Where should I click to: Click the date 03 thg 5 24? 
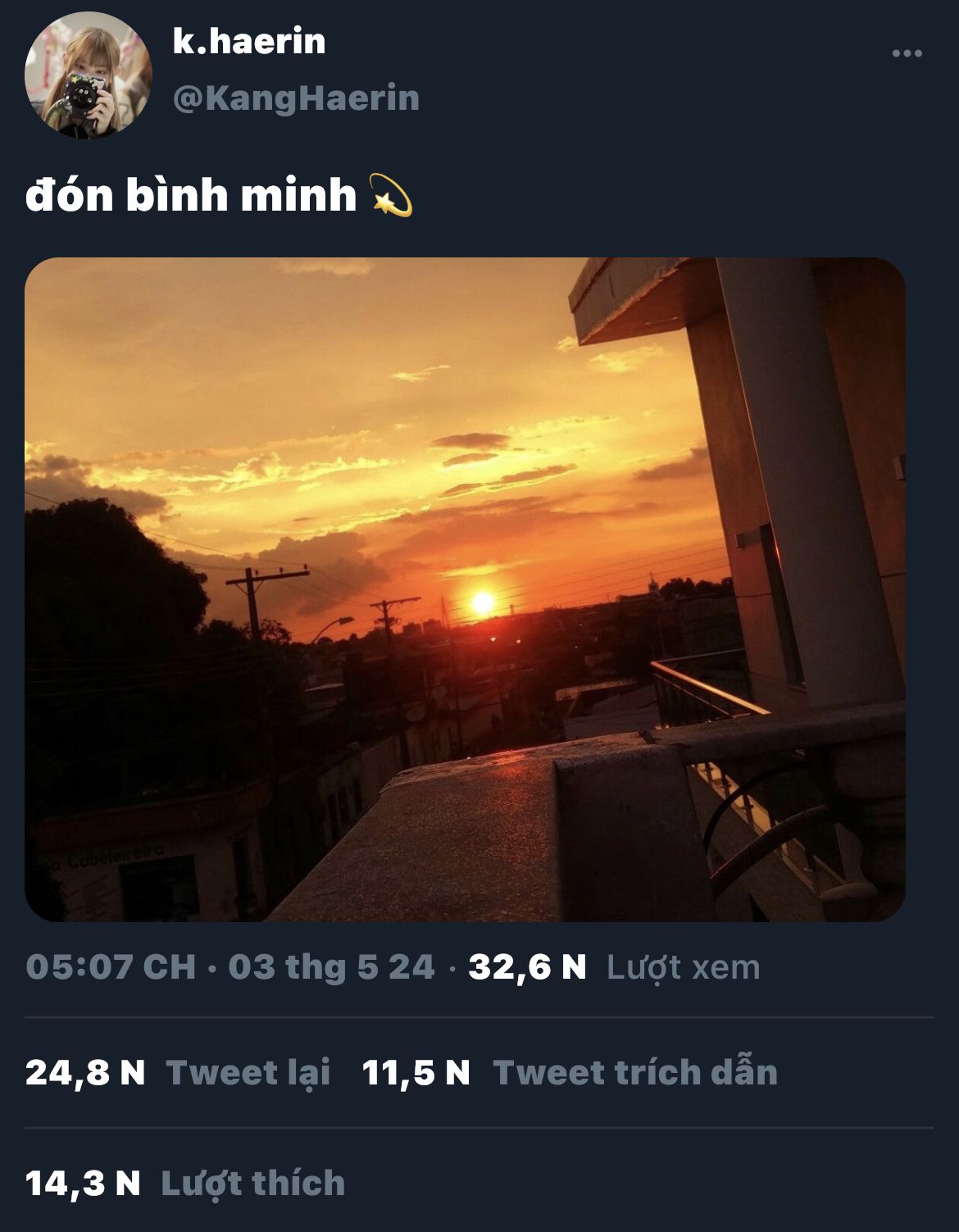pos(331,967)
